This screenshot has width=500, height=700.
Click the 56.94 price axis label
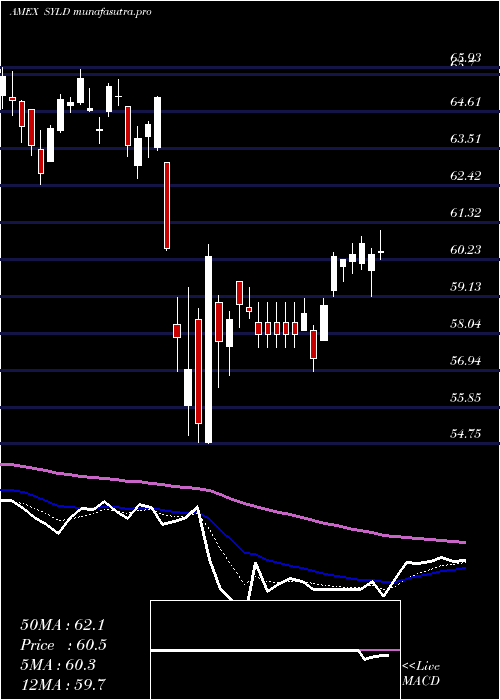pyautogui.click(x=466, y=360)
